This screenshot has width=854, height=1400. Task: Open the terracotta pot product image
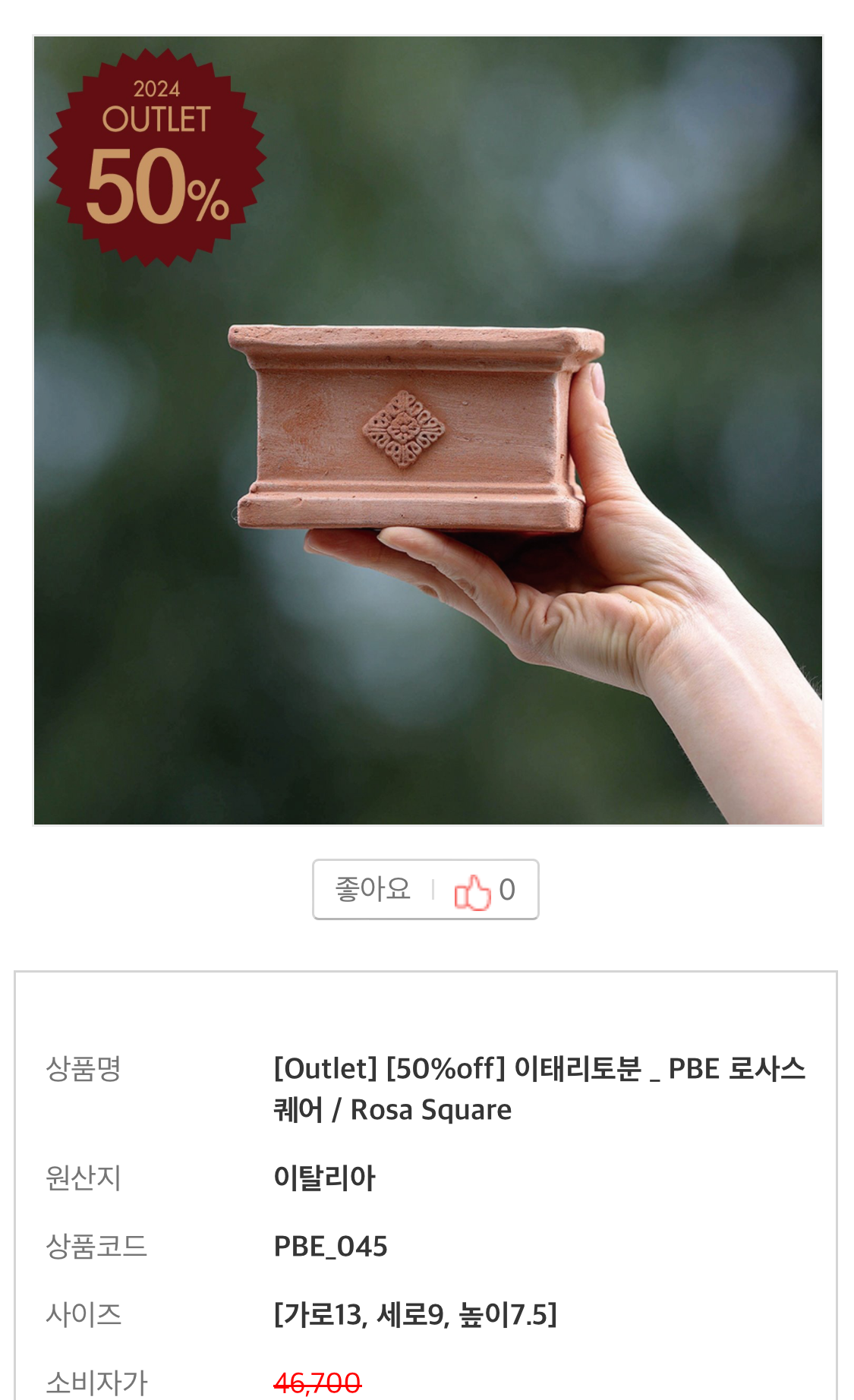(428, 430)
